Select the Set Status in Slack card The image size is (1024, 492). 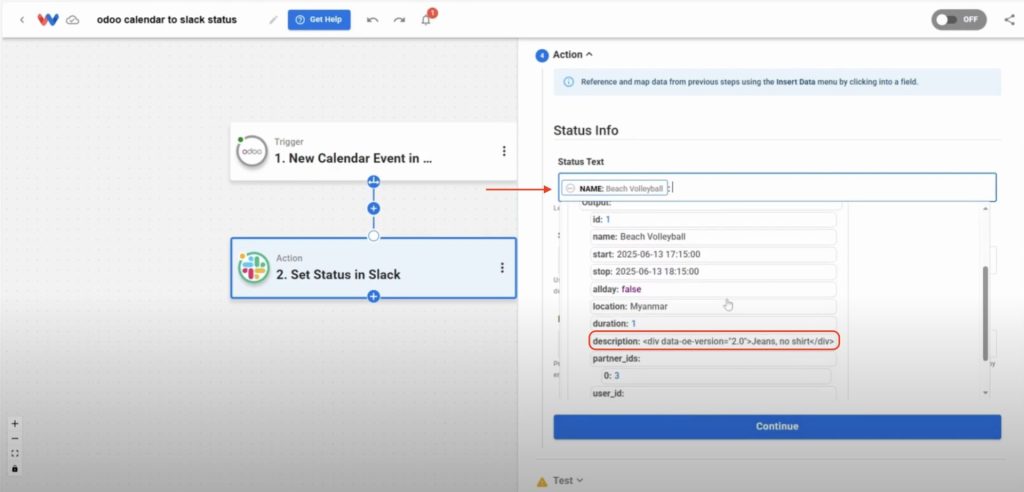click(x=374, y=268)
